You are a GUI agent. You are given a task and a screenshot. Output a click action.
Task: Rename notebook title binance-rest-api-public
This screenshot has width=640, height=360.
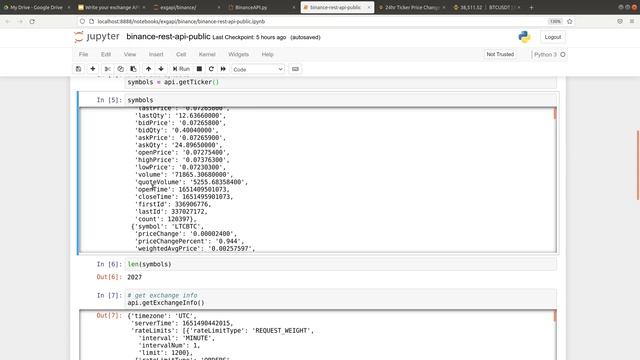[168, 37]
